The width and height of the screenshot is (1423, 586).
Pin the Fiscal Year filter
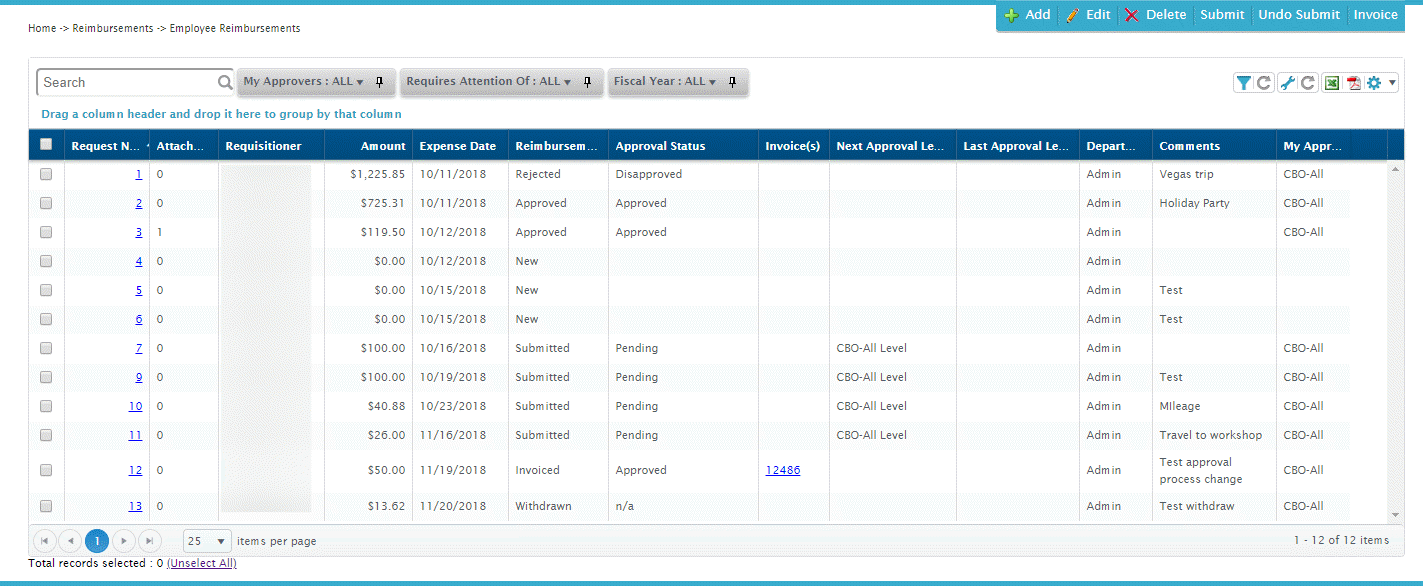(732, 82)
